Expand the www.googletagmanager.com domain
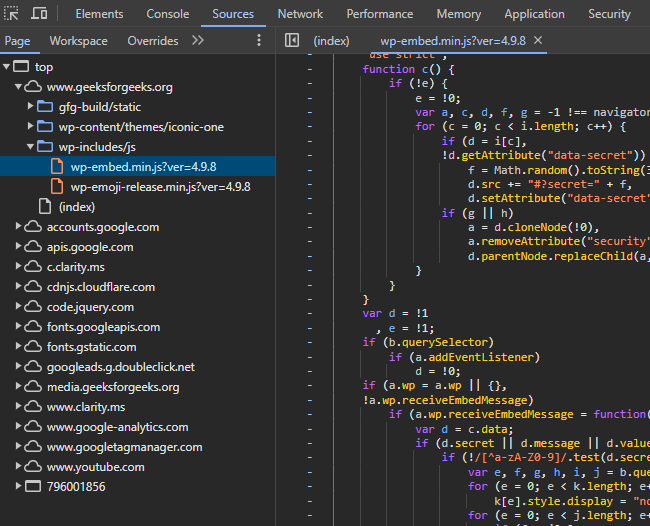 coord(18,446)
